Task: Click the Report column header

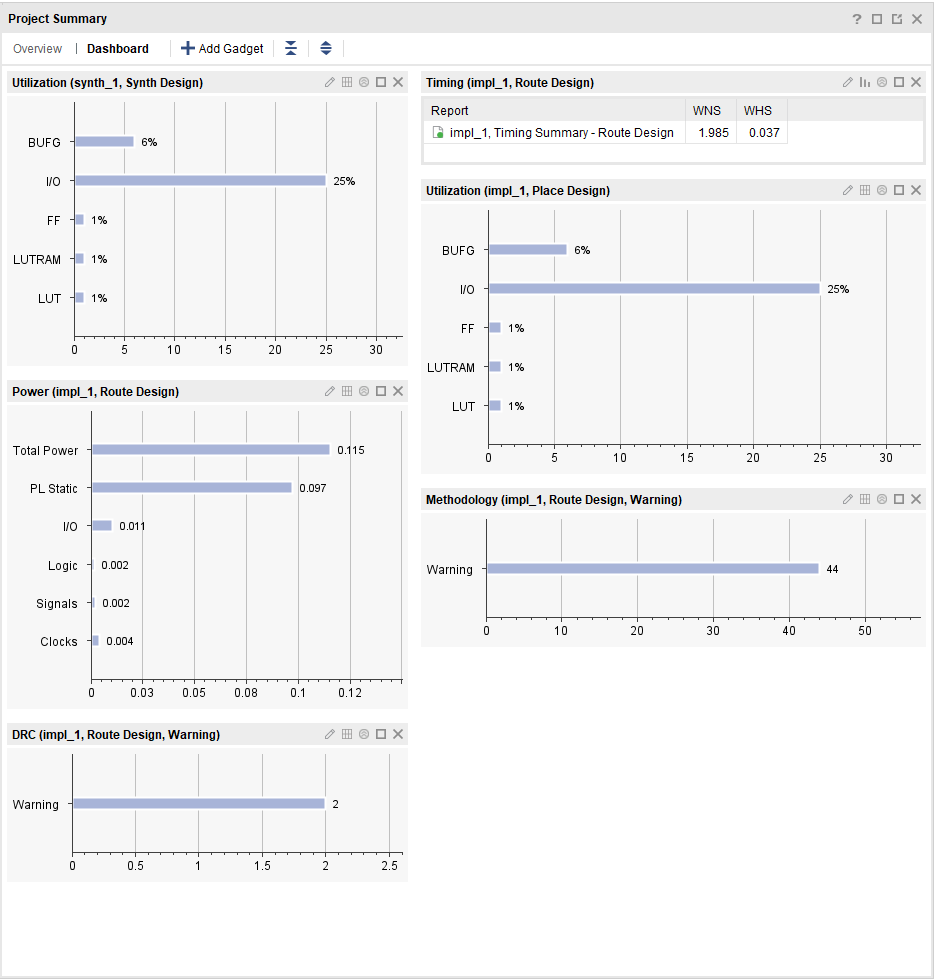Action: 554,111
